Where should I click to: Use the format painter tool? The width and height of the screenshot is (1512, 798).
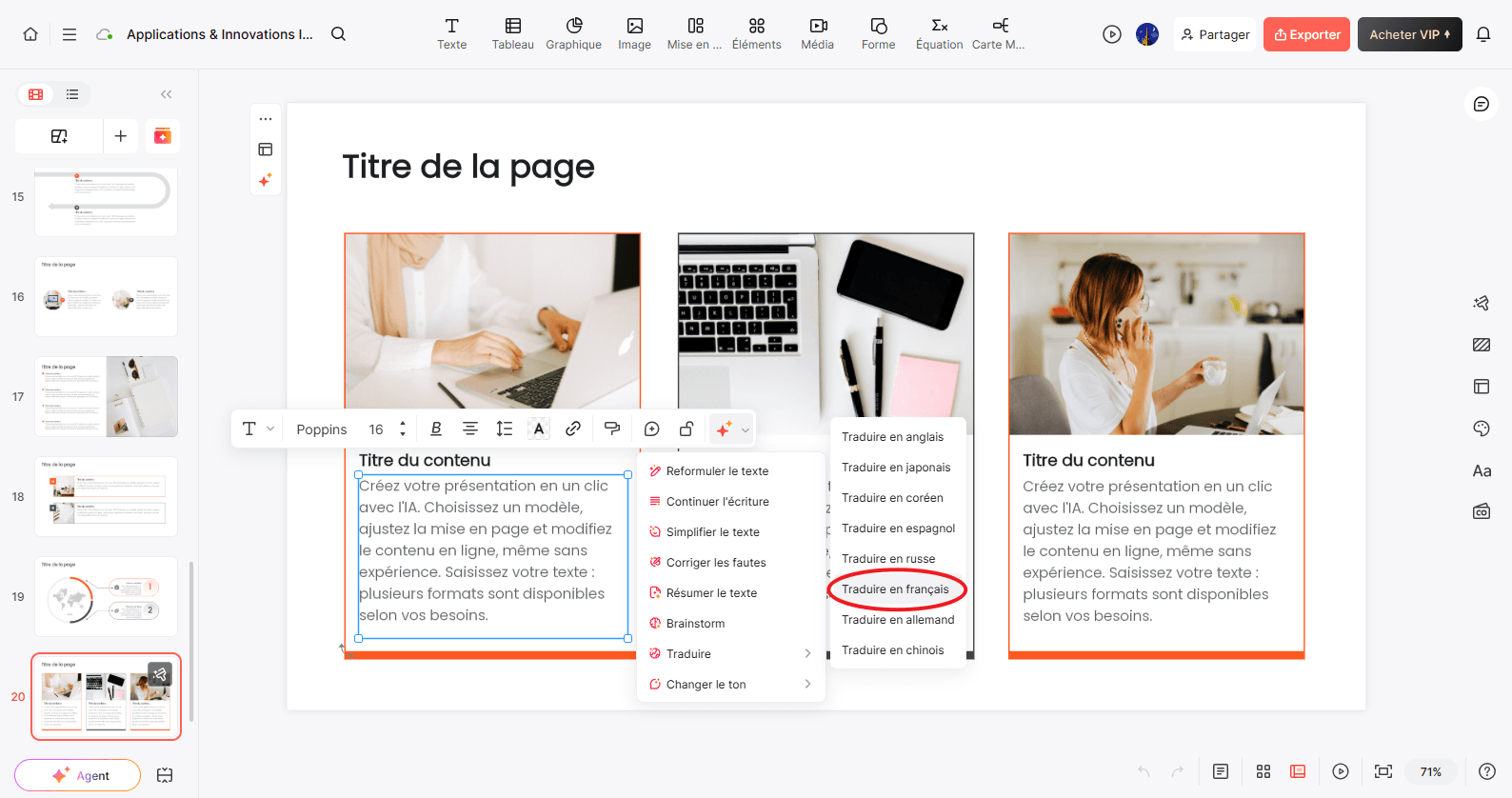pos(612,429)
